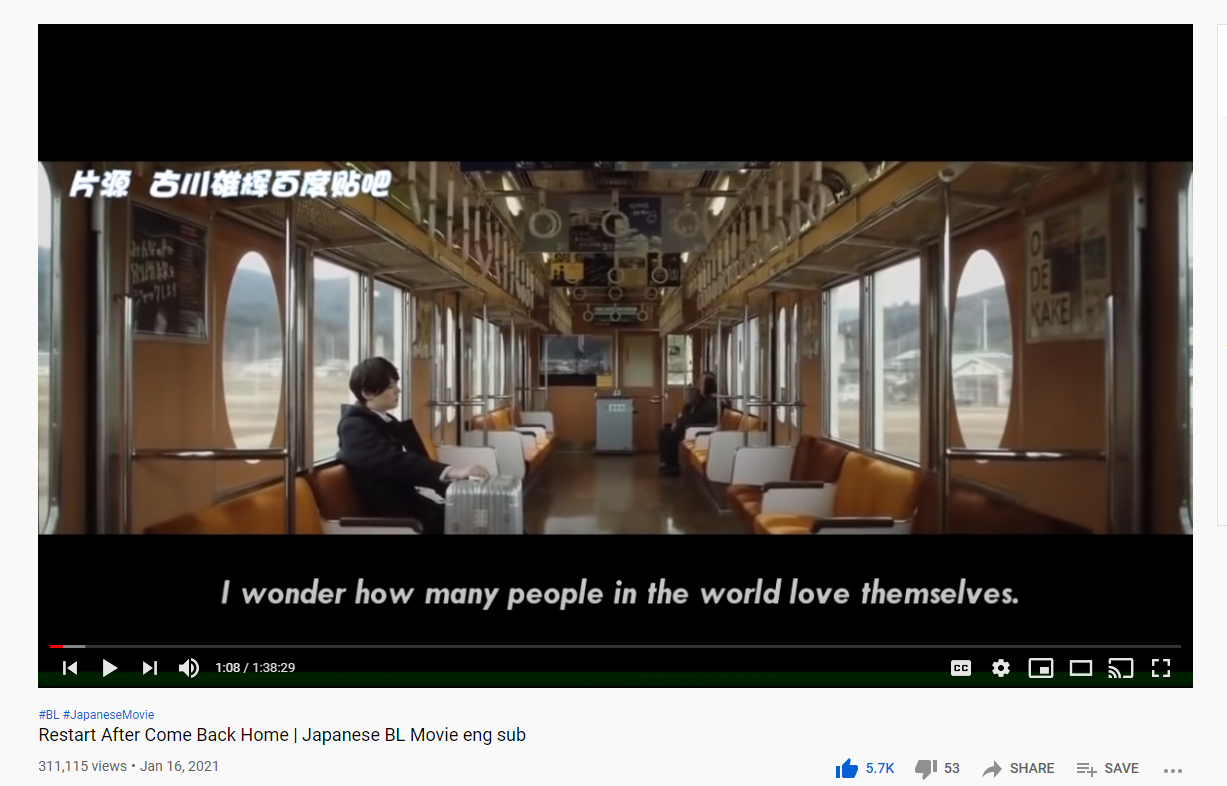Image resolution: width=1227 pixels, height=786 pixels.
Task: Like the video with thumbs up
Action: click(x=865, y=768)
